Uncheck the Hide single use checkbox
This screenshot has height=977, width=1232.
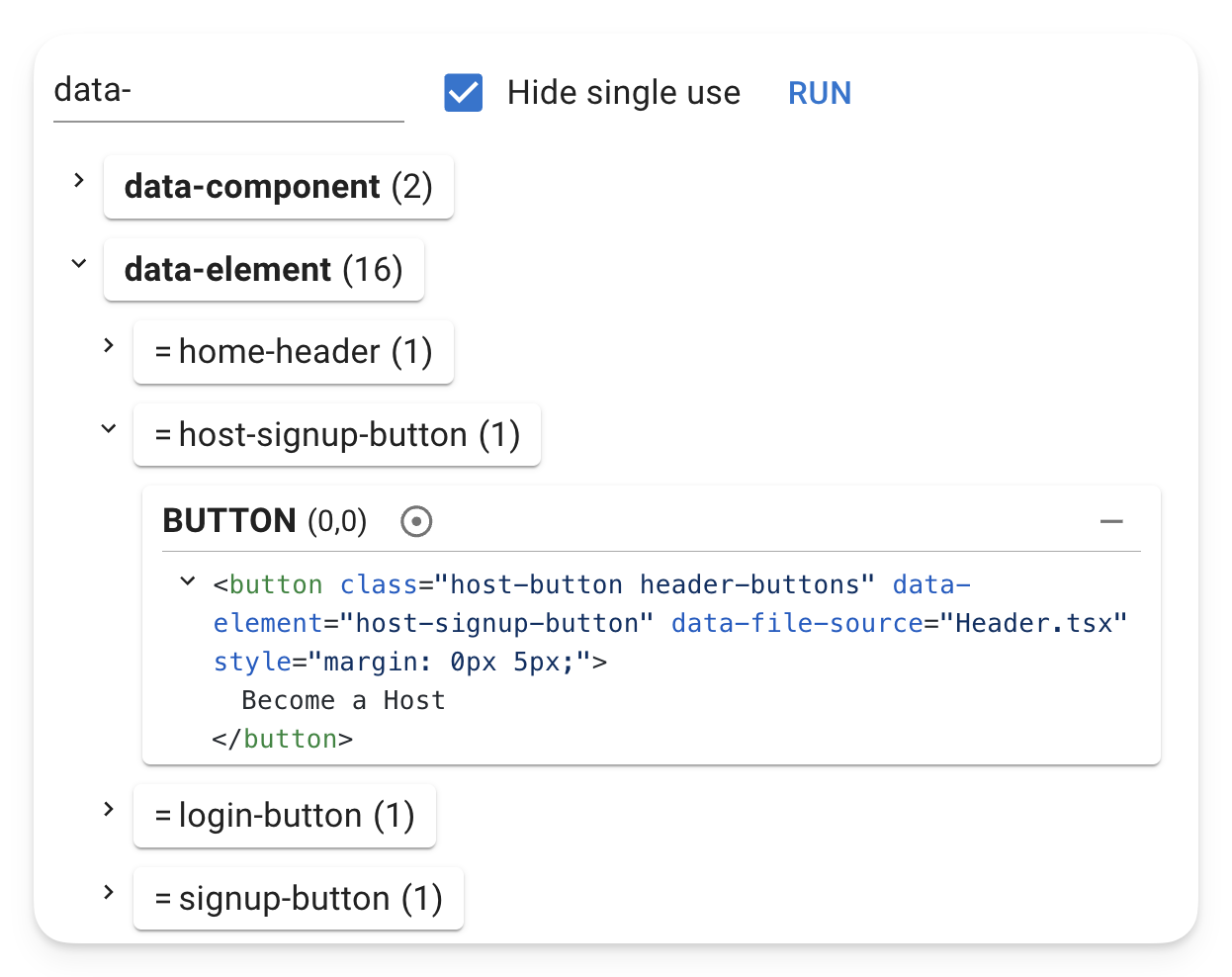(464, 93)
